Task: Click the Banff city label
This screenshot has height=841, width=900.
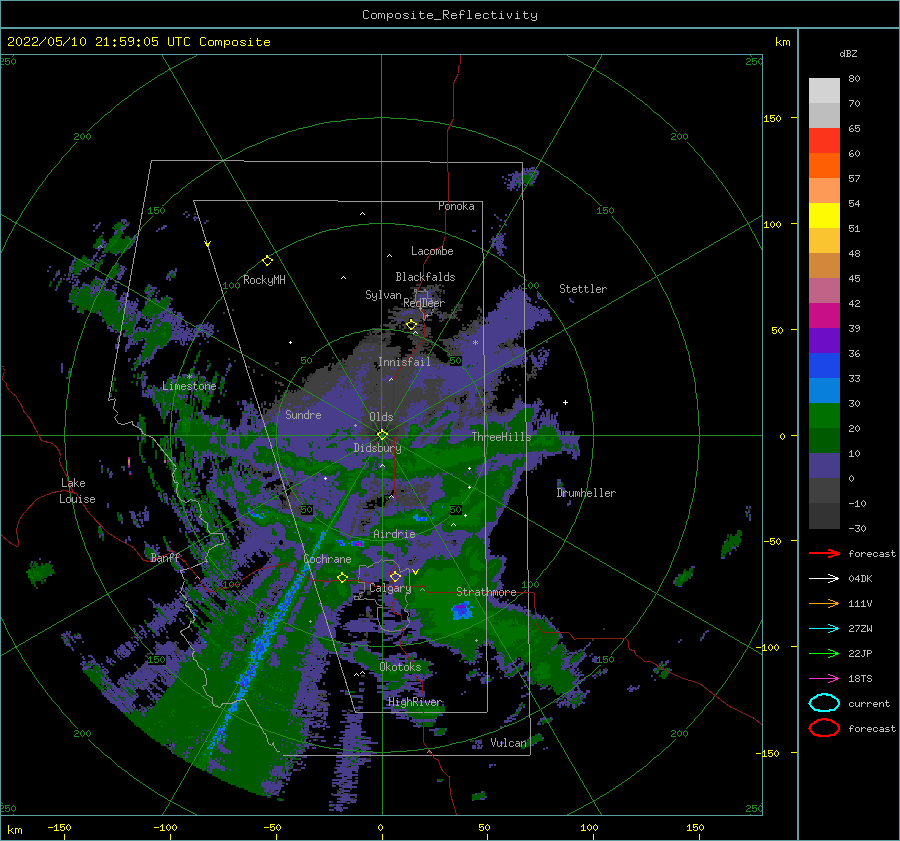Action: [x=165, y=557]
